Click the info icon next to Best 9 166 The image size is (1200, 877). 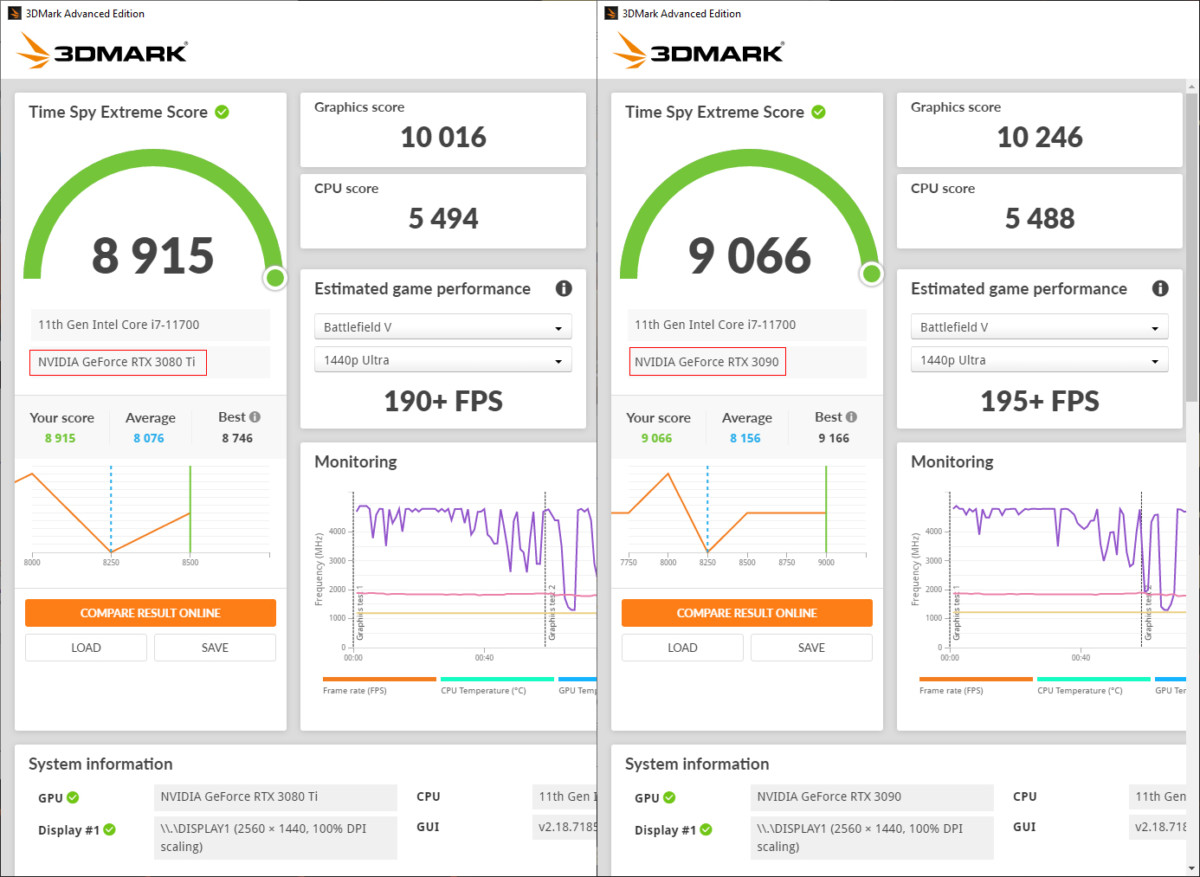851,417
